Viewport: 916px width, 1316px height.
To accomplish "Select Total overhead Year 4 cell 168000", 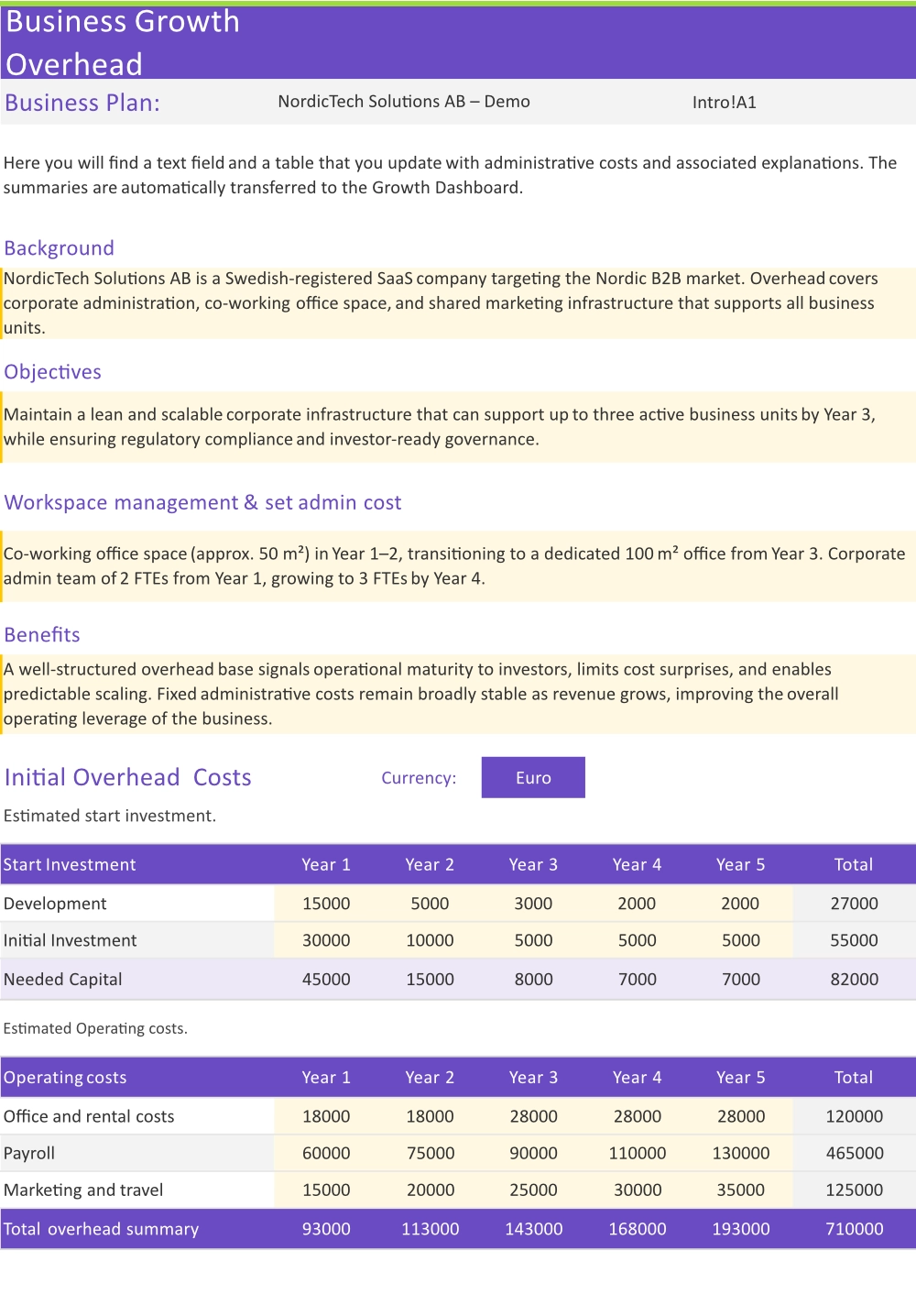I will [x=637, y=1229].
